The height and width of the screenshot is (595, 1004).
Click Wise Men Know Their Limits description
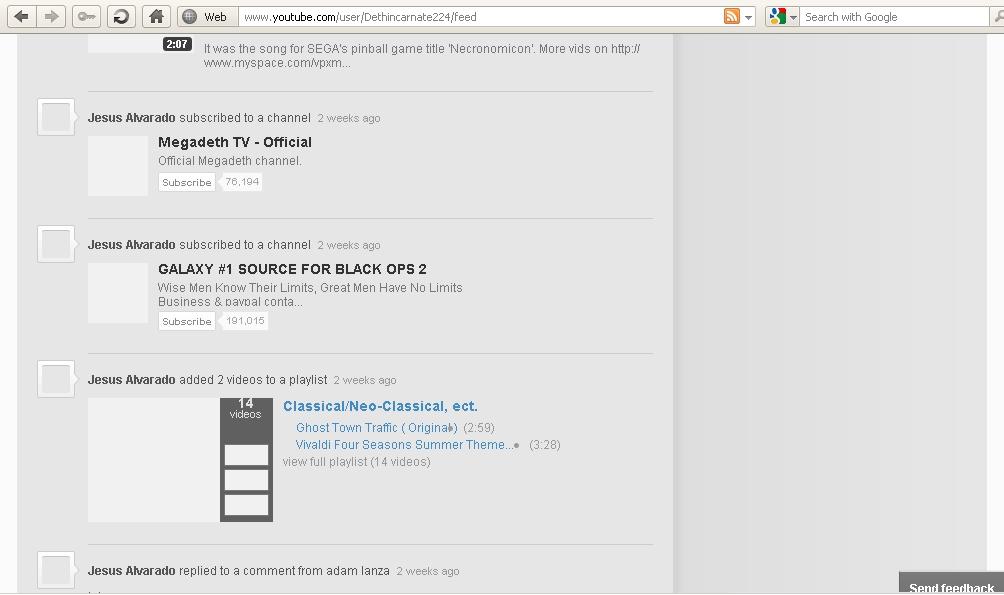click(310, 295)
